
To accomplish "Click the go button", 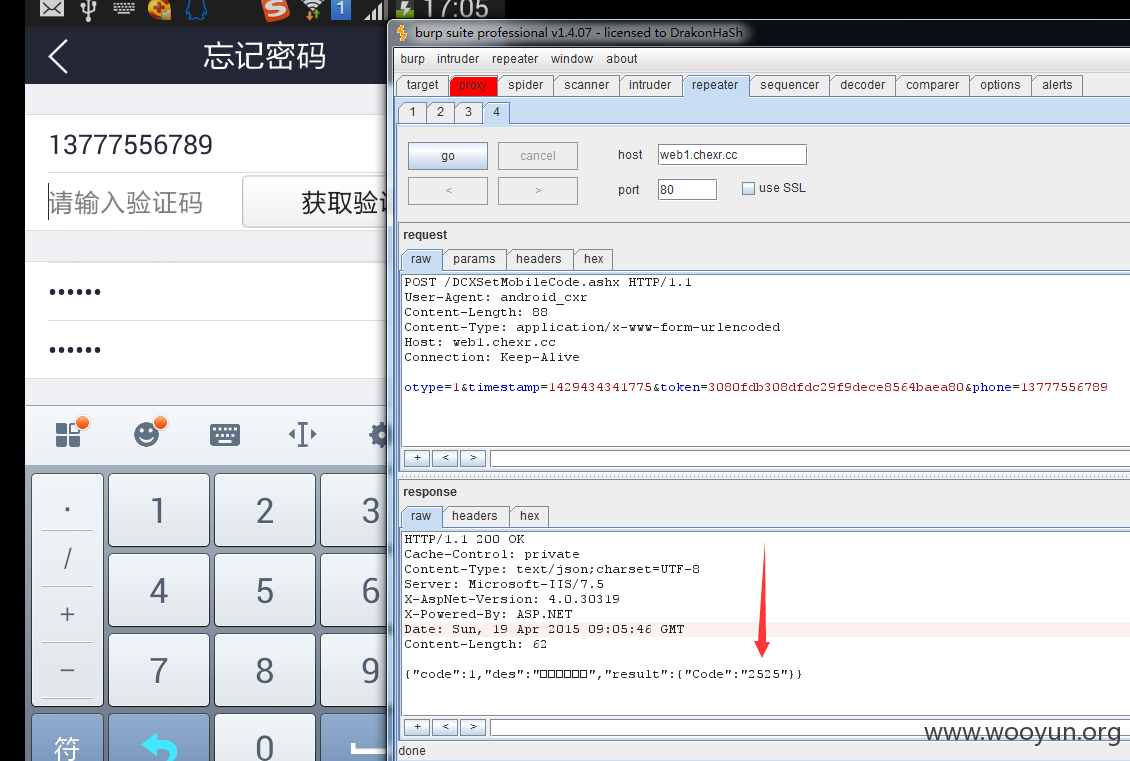I will tap(448, 156).
